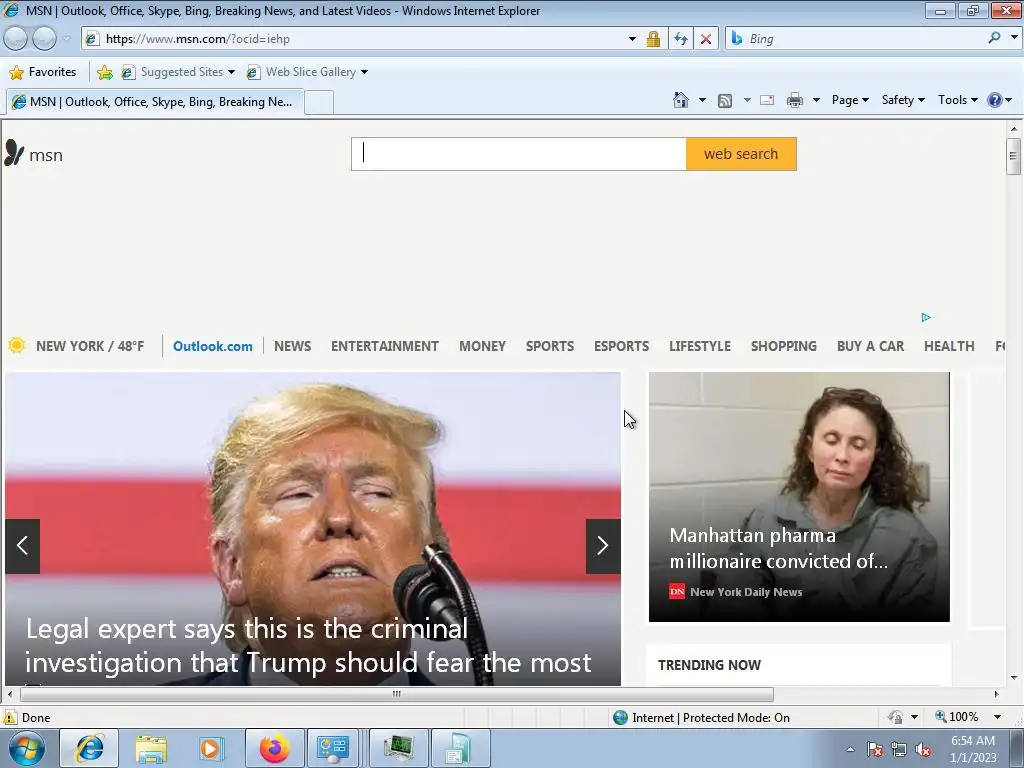Click the HEALTH link

tap(949, 346)
